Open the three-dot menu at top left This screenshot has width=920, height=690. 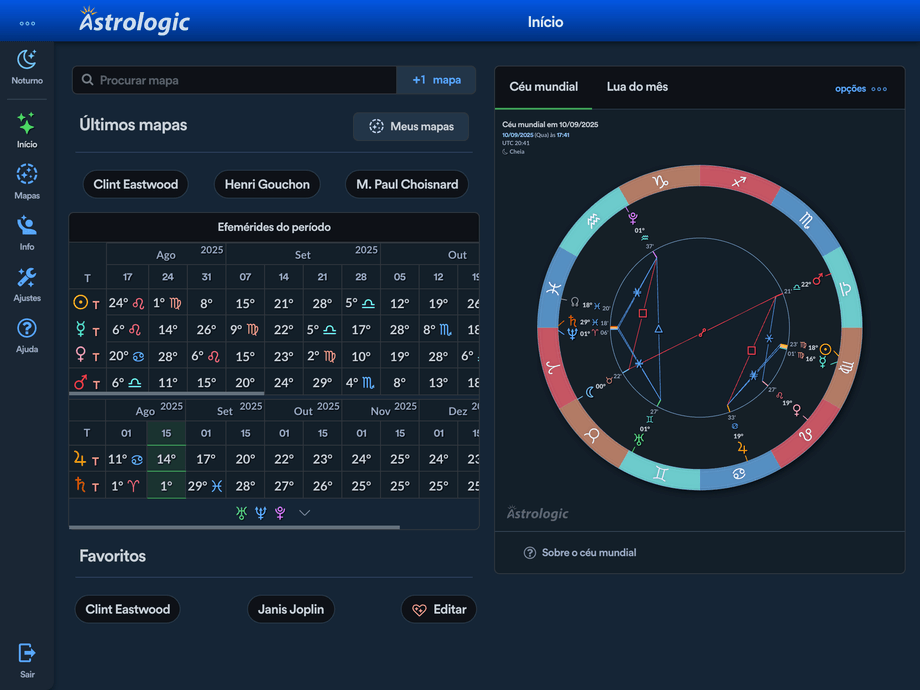point(27,23)
